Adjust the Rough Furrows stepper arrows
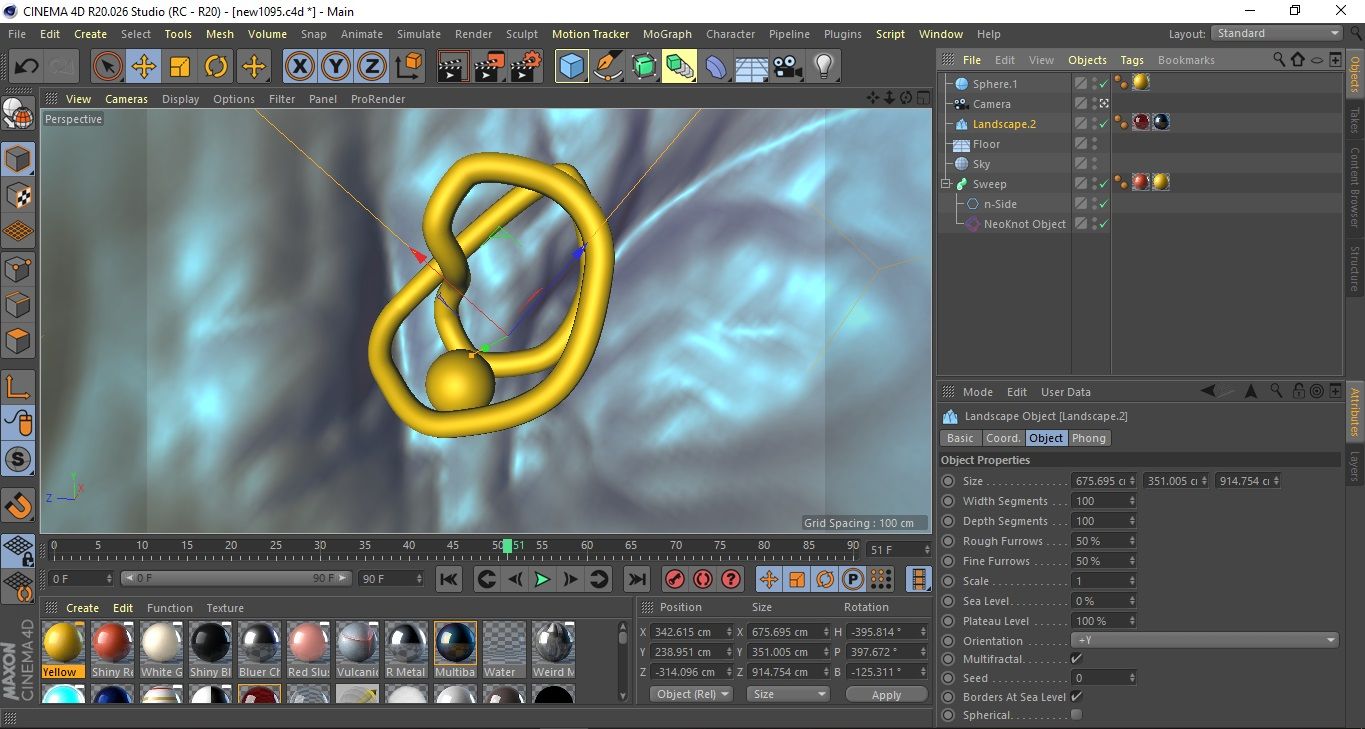Image resolution: width=1365 pixels, height=729 pixels. coord(1132,541)
